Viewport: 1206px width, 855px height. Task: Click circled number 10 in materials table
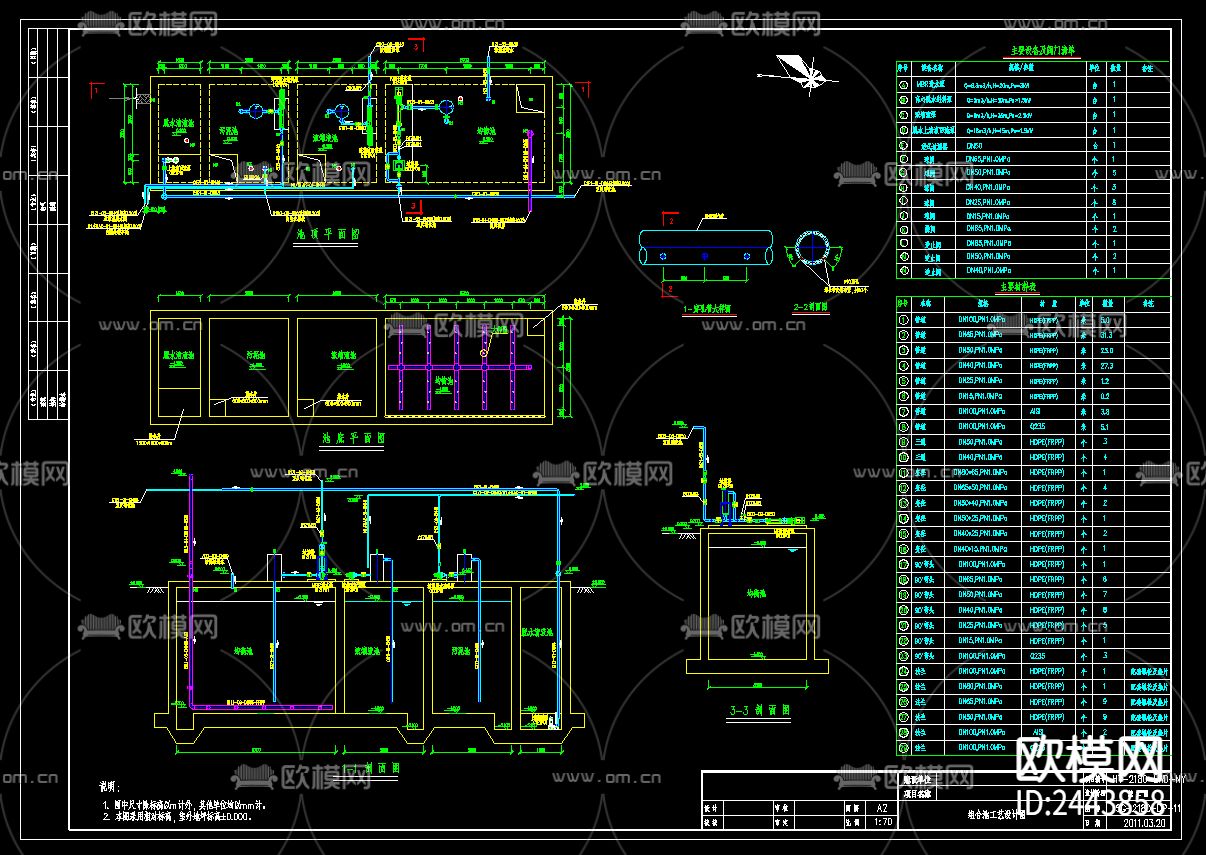(903, 457)
